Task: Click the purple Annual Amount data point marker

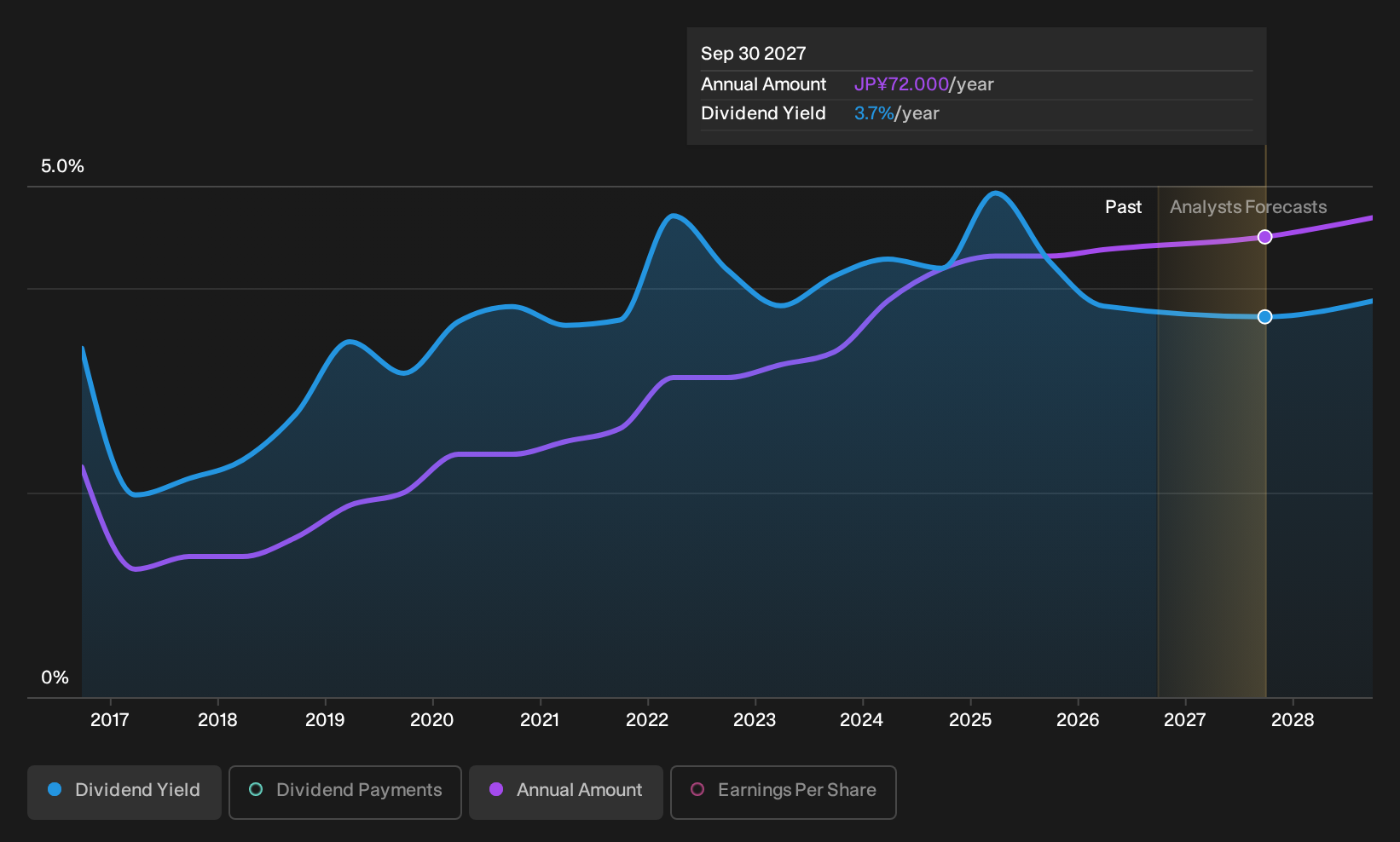Action: (1265, 237)
